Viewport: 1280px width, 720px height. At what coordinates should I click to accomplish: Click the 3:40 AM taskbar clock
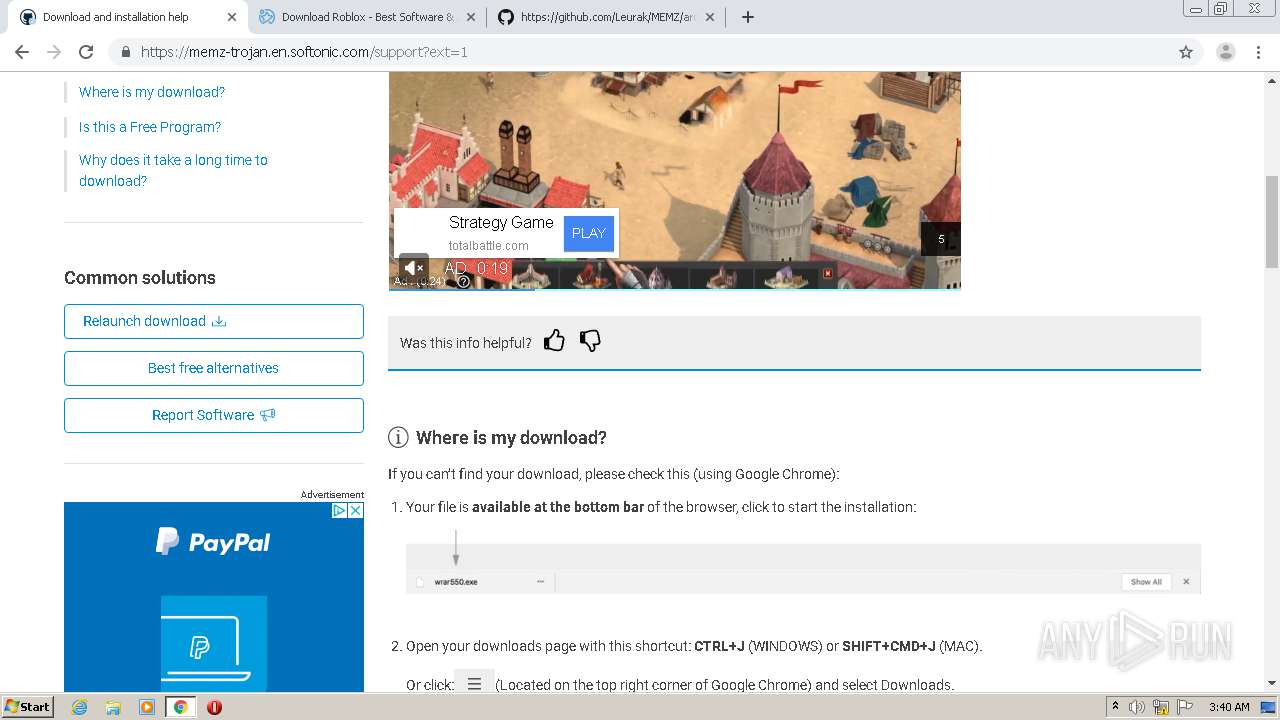pyautogui.click(x=1229, y=707)
